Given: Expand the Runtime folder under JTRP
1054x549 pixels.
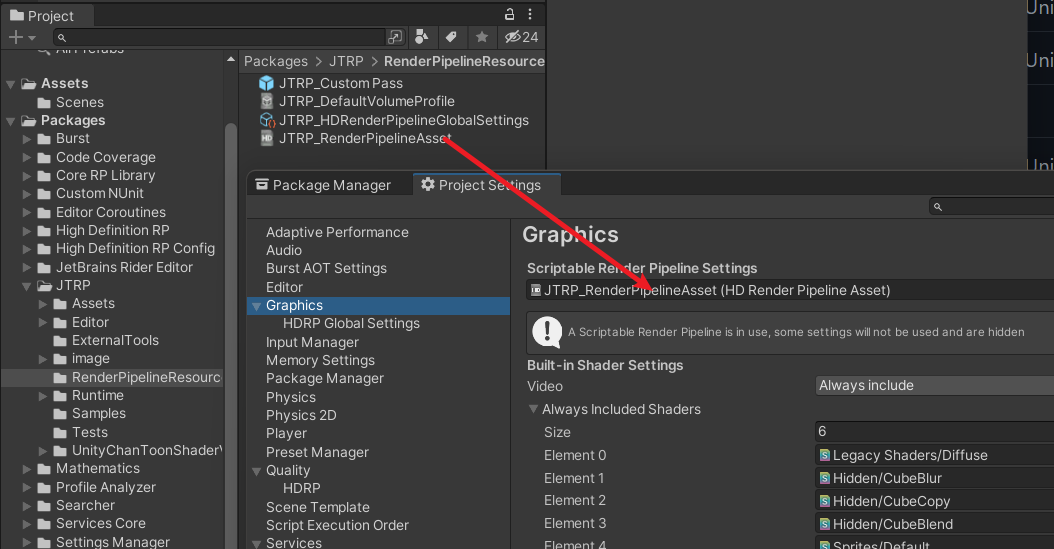Looking at the screenshot, I should [x=43, y=396].
